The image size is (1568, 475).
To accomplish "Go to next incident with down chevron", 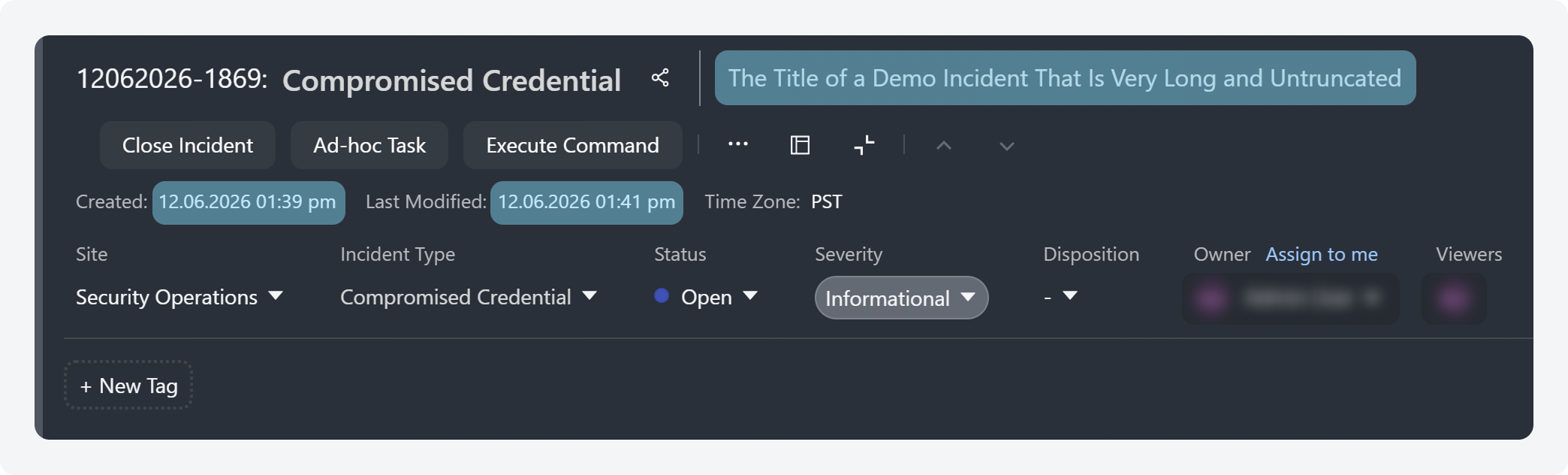I will [1007, 146].
